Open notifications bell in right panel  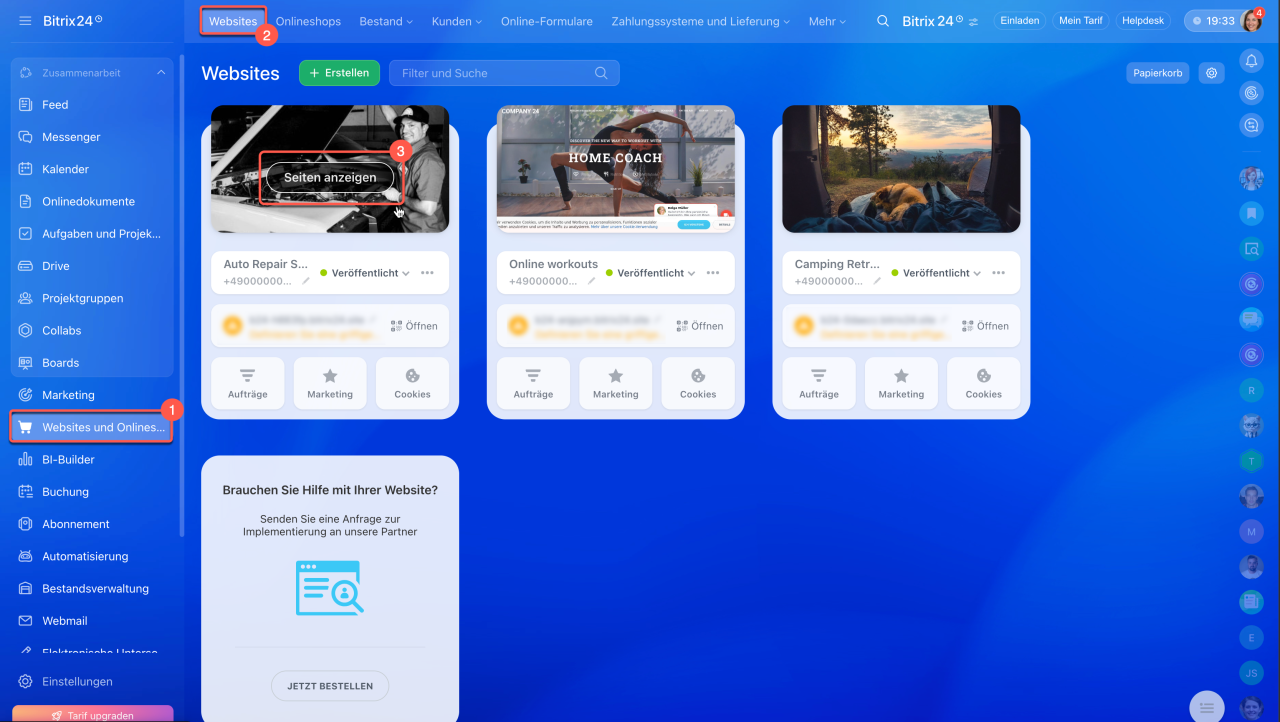click(x=1251, y=61)
